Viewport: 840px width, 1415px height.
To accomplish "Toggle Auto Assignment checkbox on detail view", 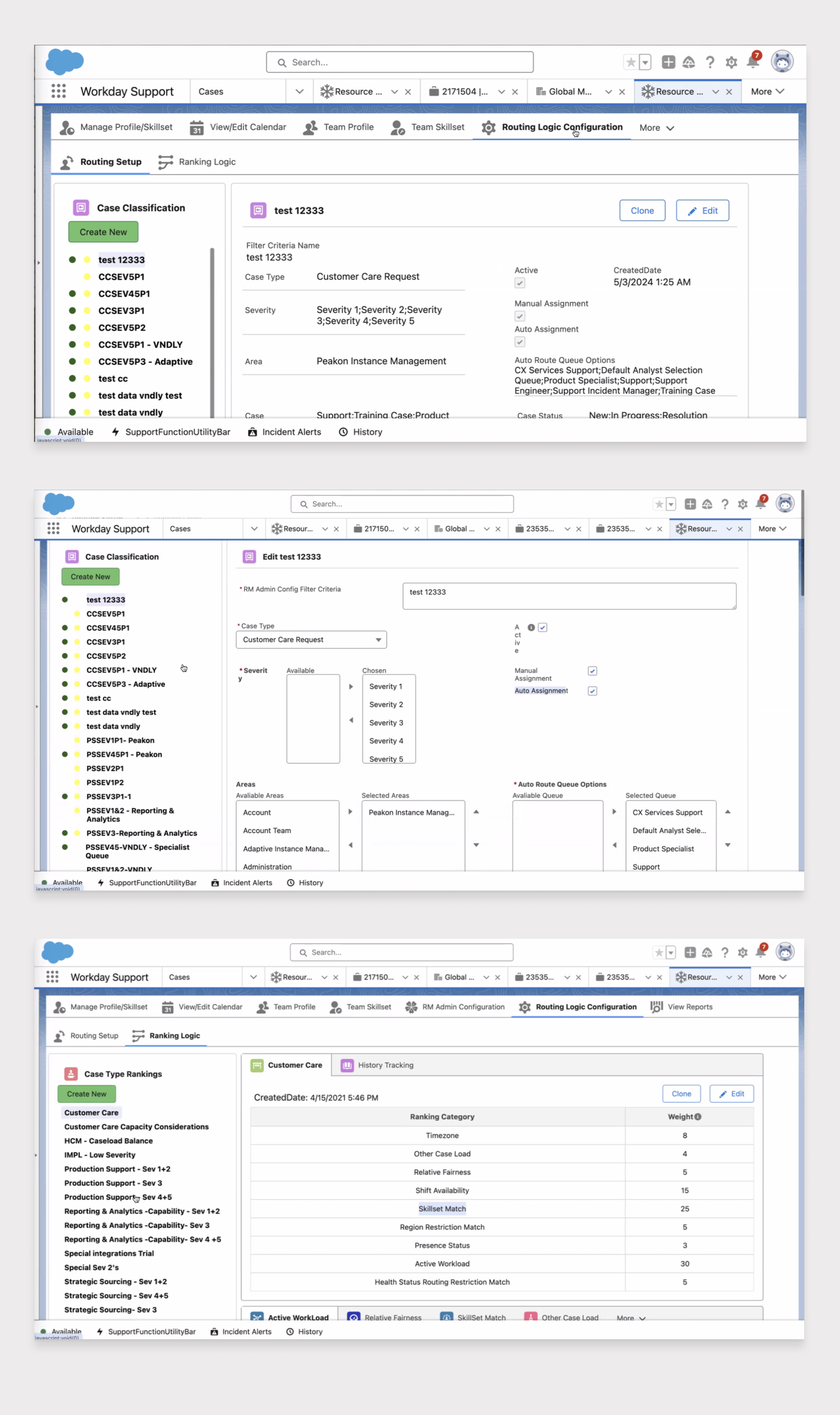I will coord(520,342).
